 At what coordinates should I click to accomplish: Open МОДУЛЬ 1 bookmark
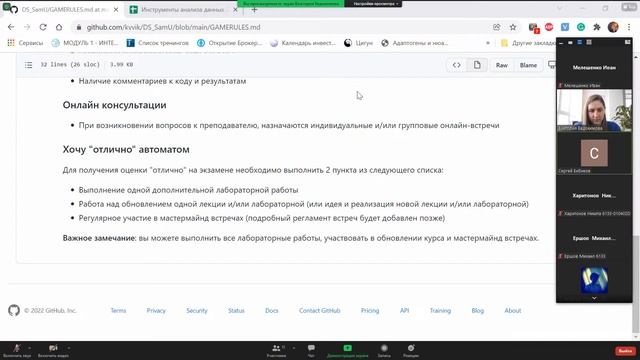coord(85,43)
